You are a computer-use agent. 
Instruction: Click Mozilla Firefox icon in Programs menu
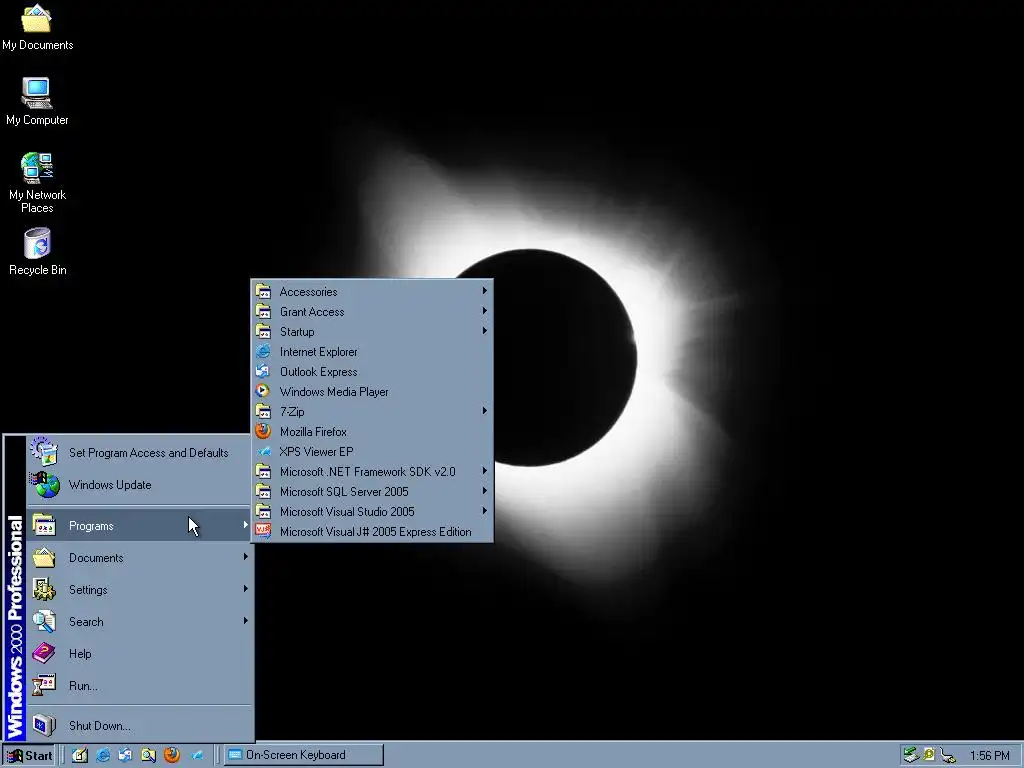(x=263, y=432)
